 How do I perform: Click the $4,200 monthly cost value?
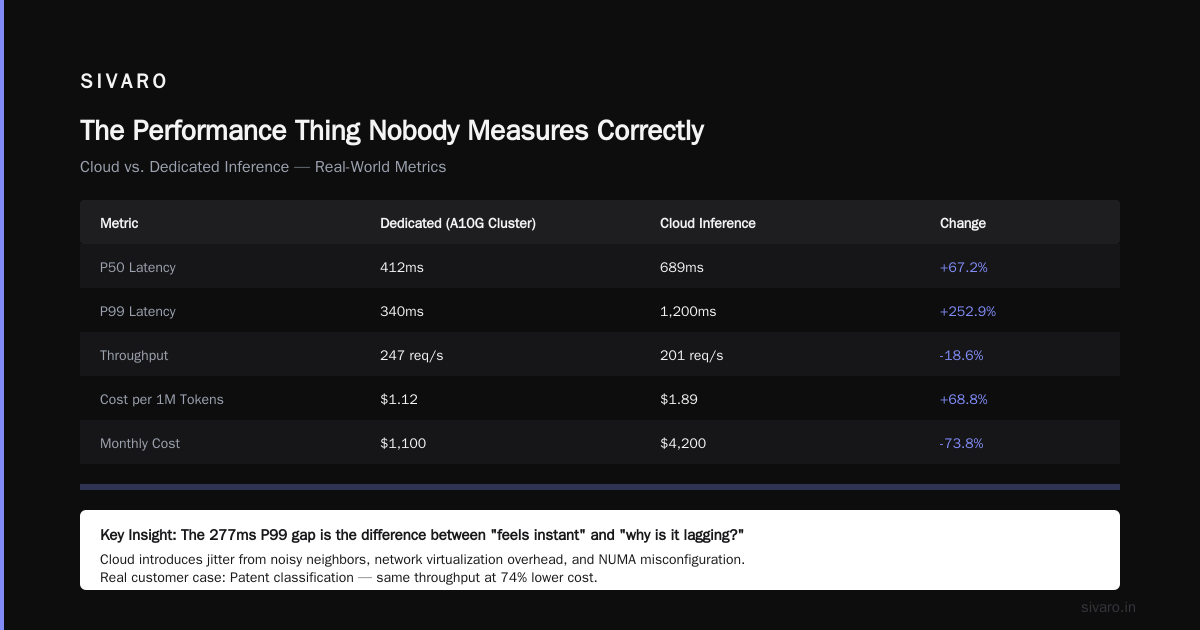[x=683, y=443]
